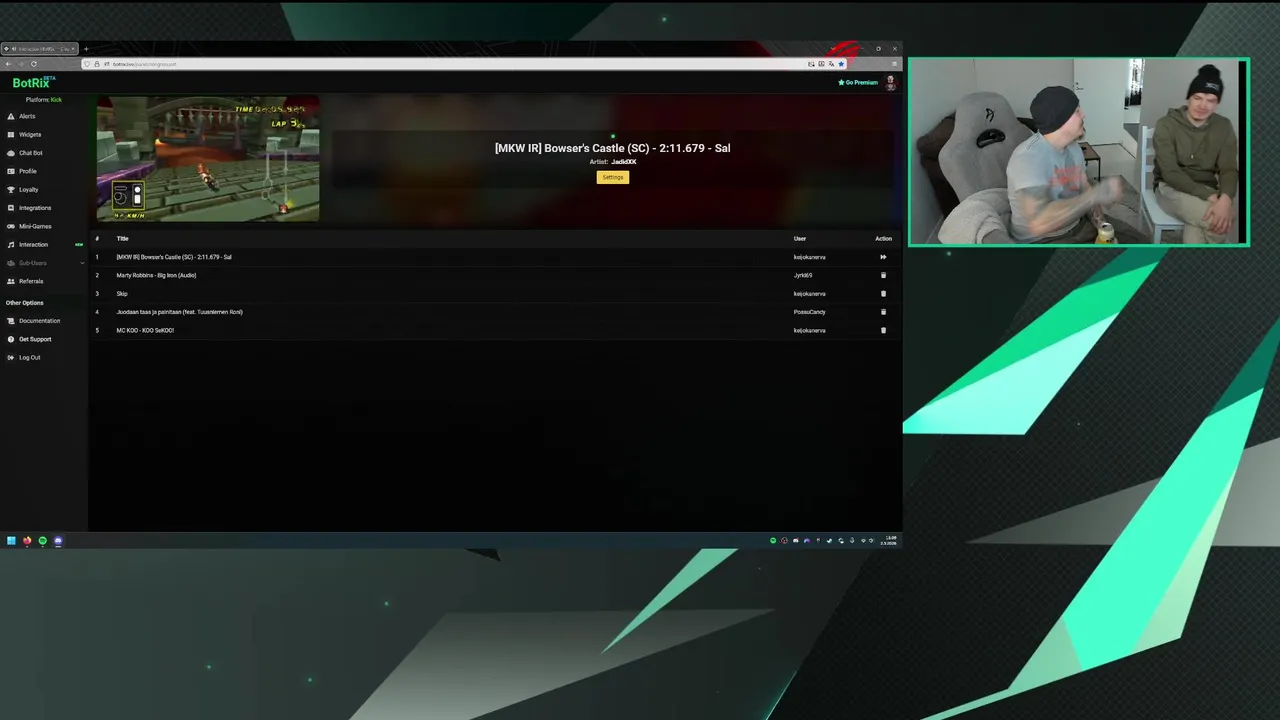Bookmark page with the star icon

[841, 64]
